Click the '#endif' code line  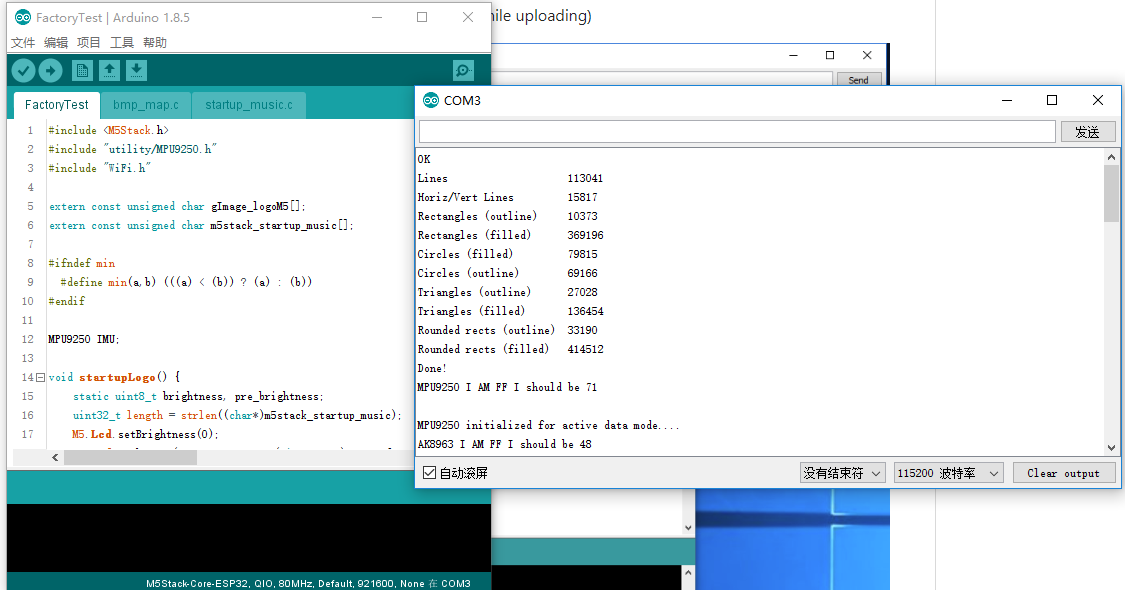67,301
